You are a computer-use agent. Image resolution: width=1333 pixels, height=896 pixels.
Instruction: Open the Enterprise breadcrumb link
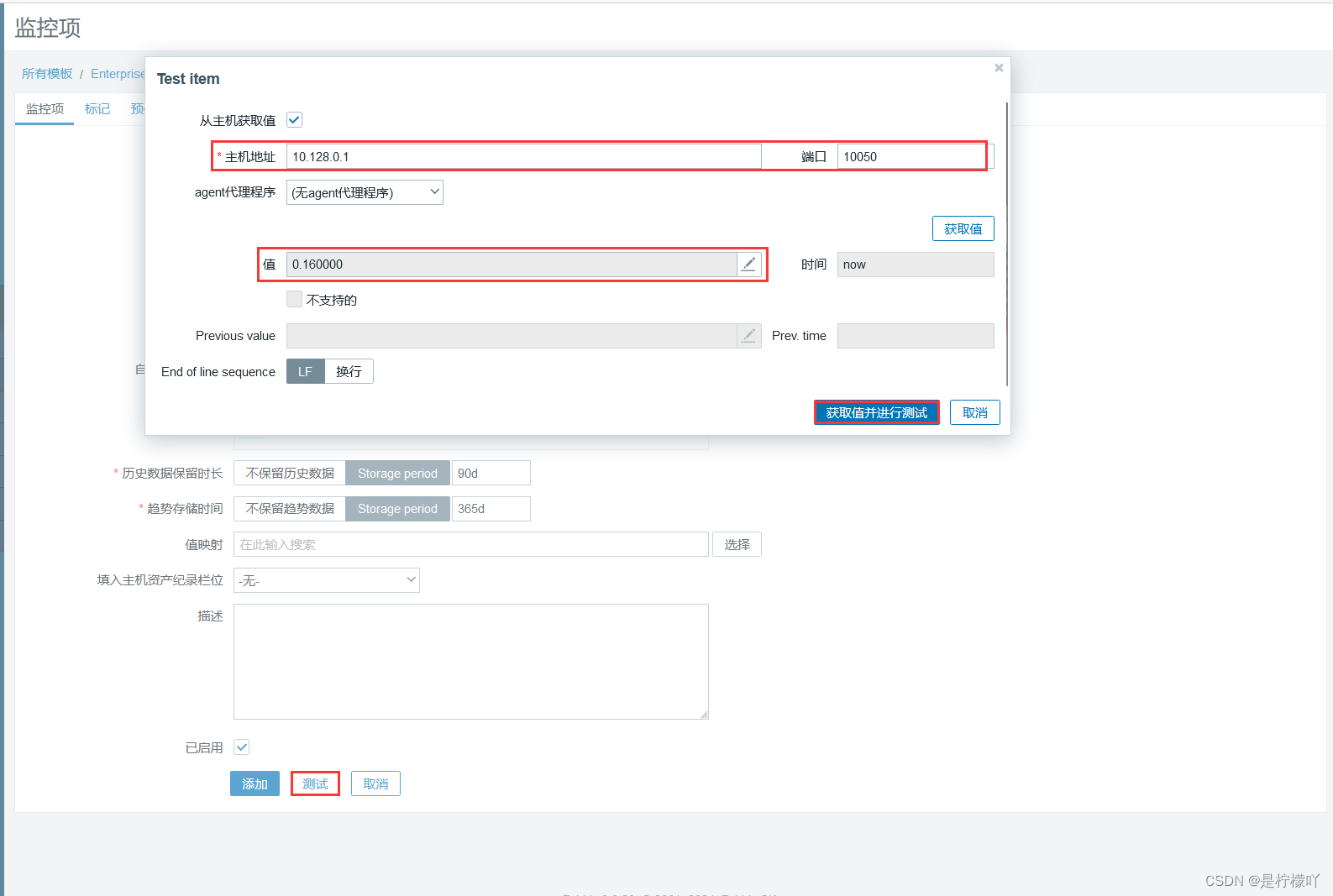118,74
